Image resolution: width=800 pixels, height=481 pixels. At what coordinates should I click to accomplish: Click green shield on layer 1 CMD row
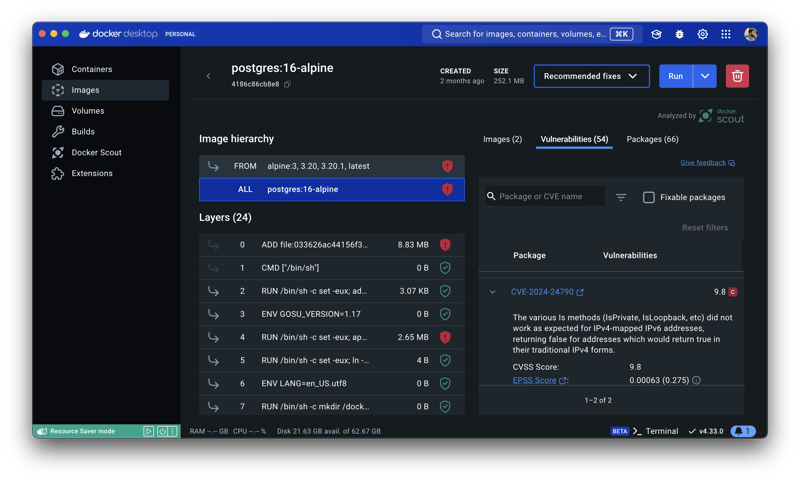point(445,268)
